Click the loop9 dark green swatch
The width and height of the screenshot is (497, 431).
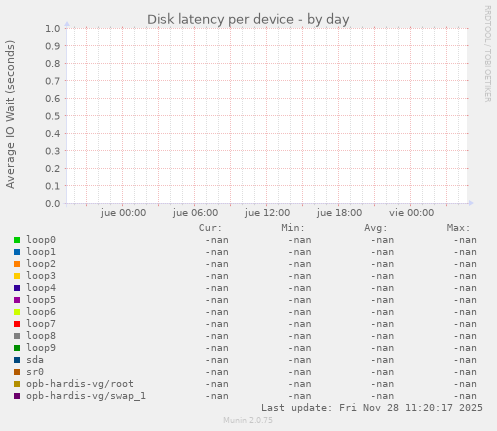pos(17,348)
